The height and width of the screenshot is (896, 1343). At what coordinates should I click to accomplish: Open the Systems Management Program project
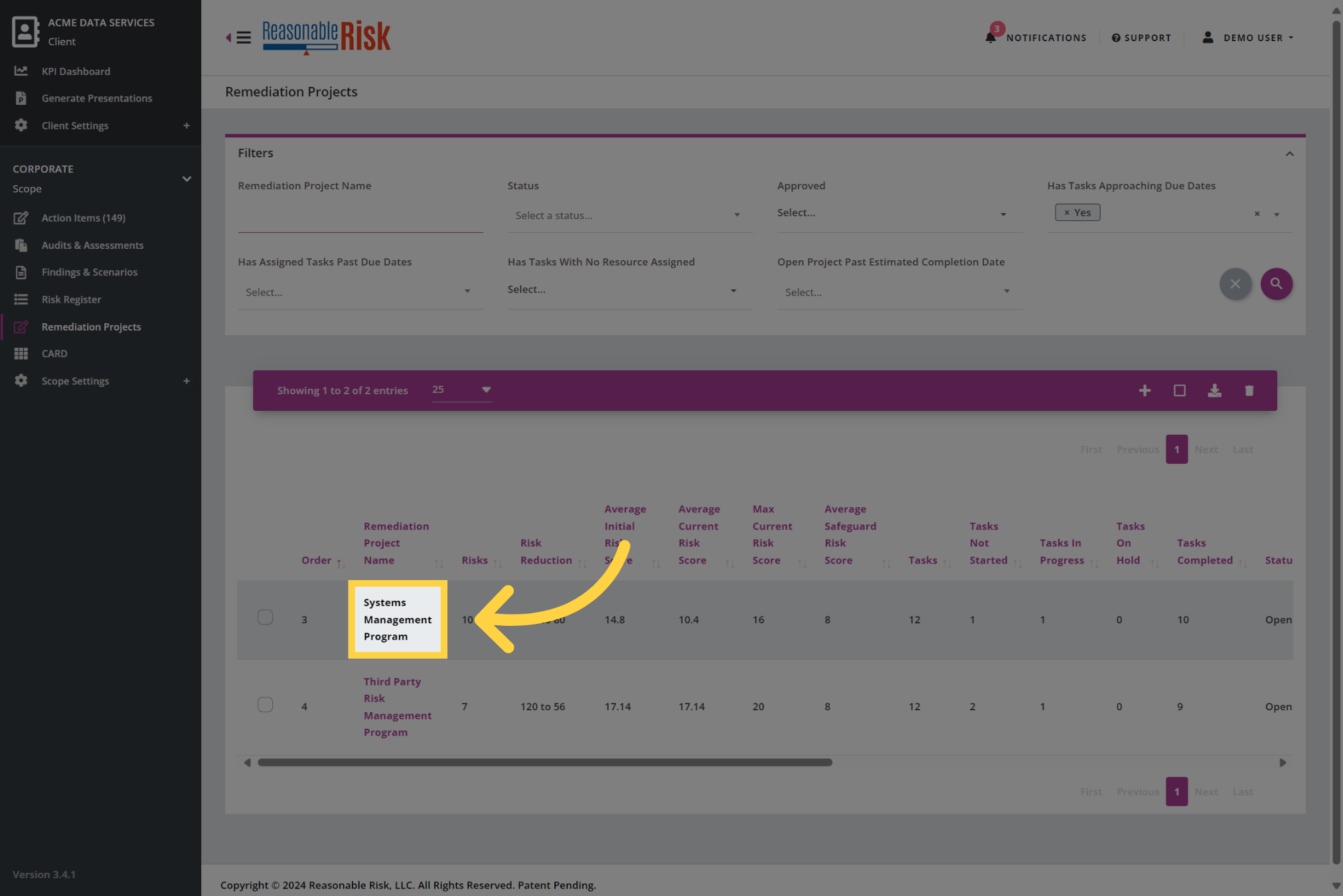(x=397, y=619)
